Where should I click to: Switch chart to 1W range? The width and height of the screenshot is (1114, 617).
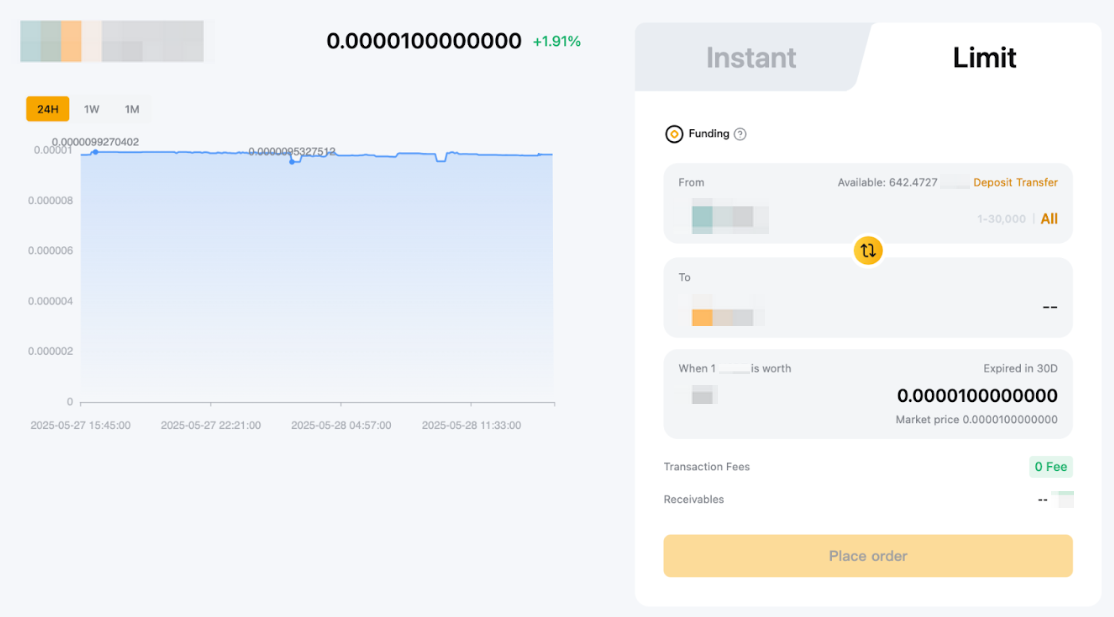tap(92, 109)
